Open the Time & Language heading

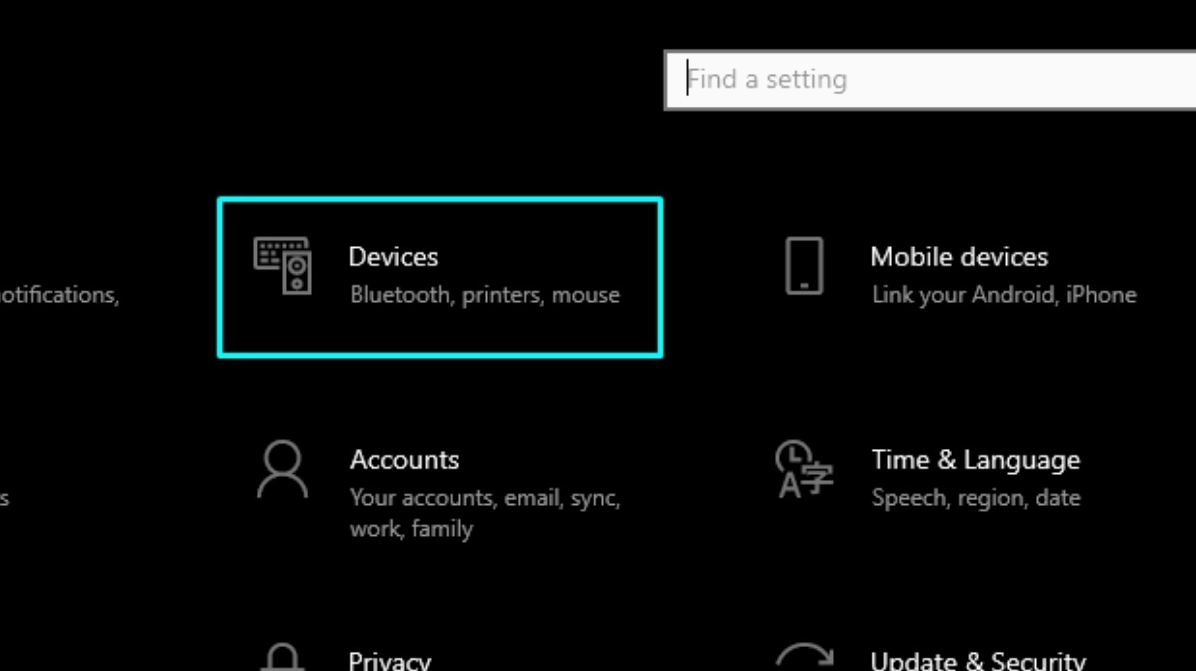975,460
